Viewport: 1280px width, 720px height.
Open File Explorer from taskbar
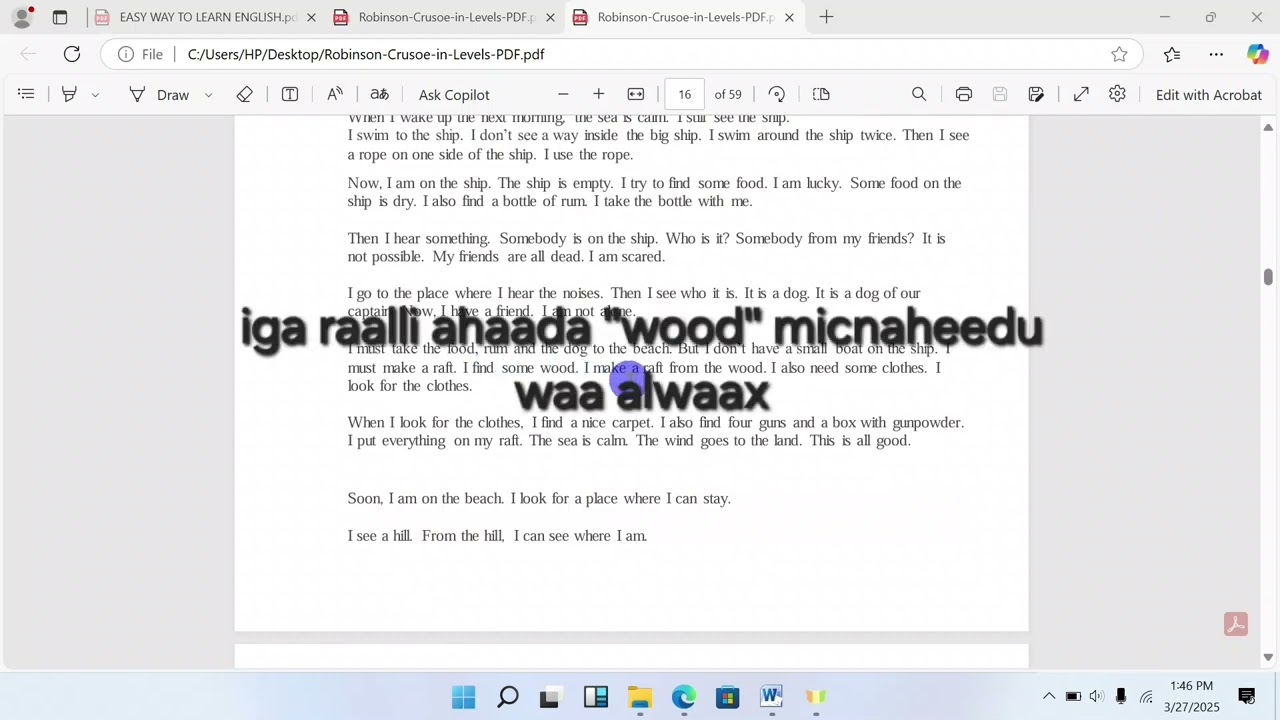640,697
